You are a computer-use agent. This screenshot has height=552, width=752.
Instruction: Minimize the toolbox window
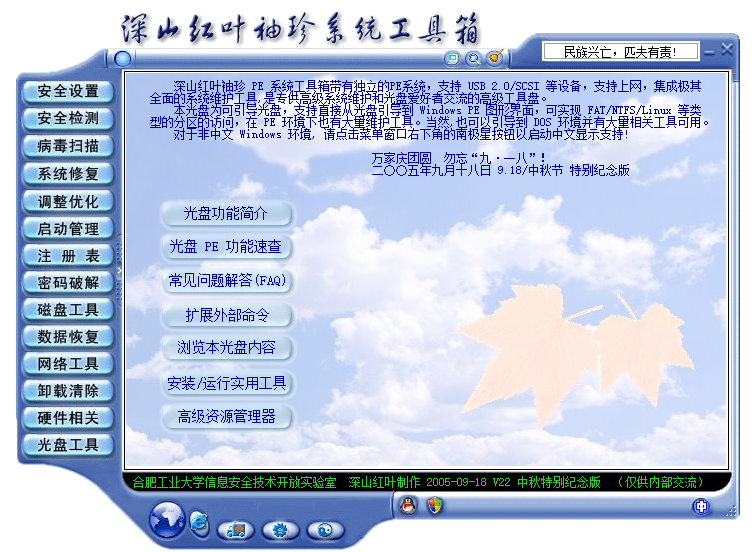pyautogui.click(x=709, y=51)
